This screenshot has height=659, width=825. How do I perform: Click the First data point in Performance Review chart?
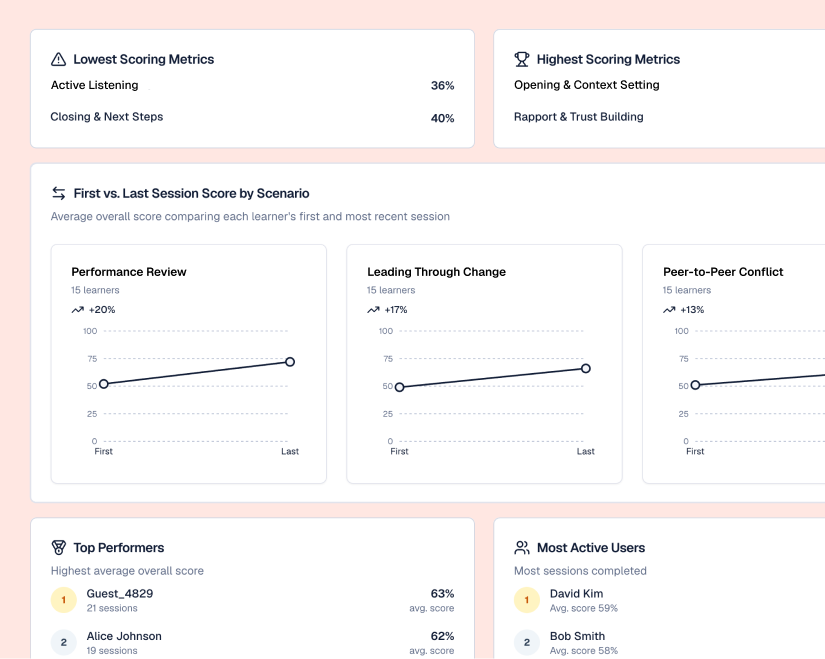pos(104,384)
